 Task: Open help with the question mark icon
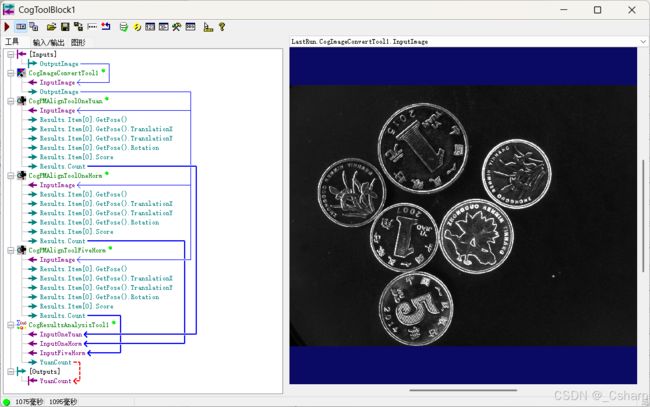coord(222,27)
